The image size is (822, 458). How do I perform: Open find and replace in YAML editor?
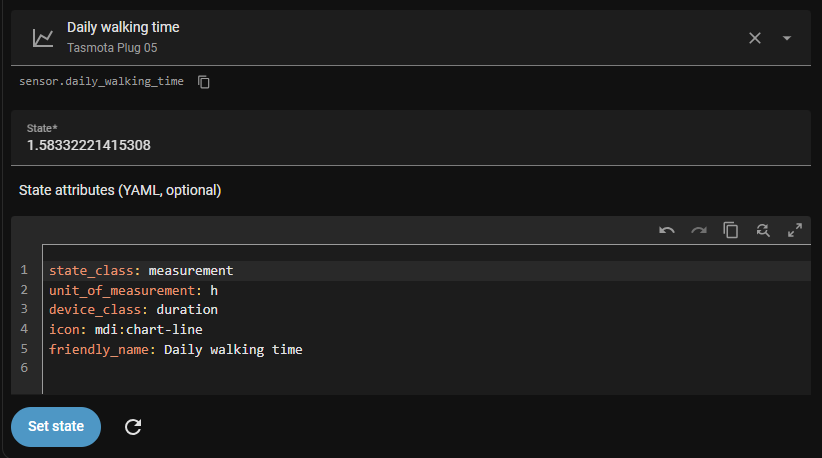tap(763, 230)
